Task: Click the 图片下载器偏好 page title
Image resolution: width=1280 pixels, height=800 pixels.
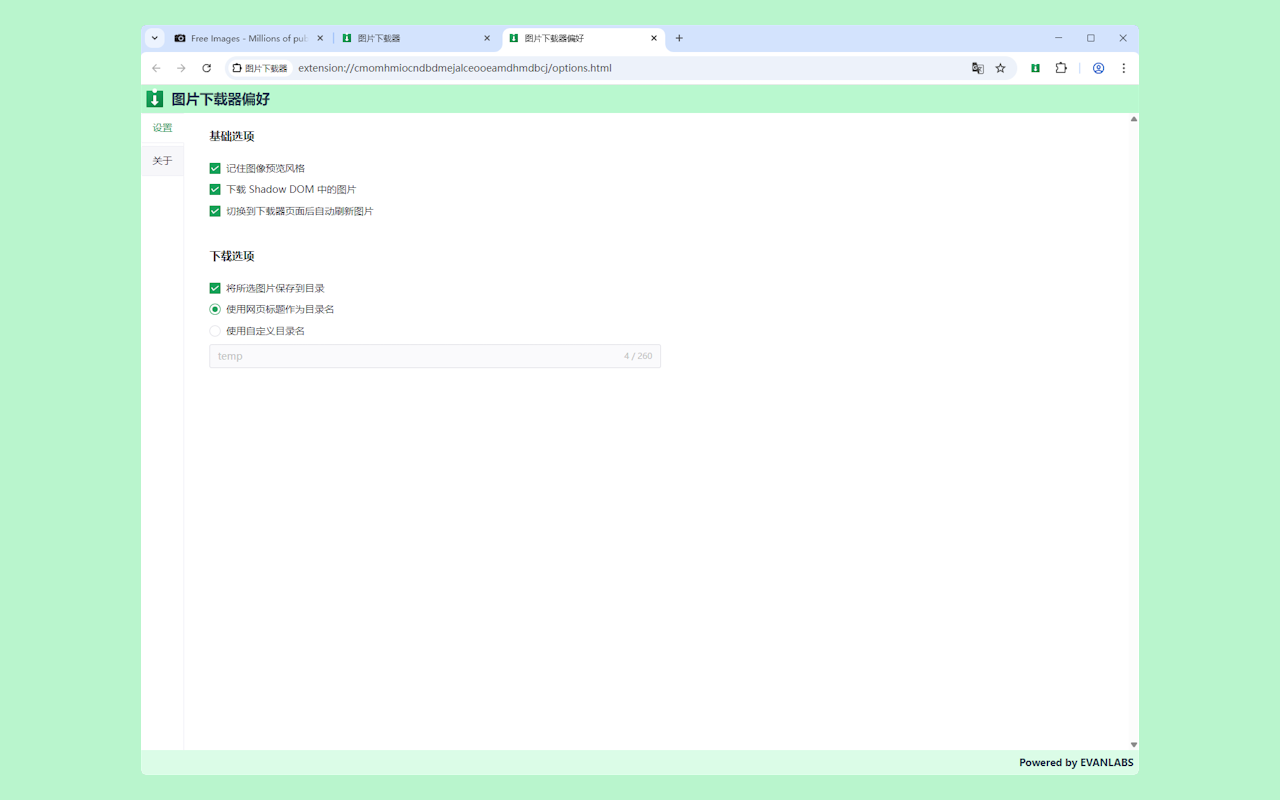Action: pyautogui.click(x=221, y=99)
